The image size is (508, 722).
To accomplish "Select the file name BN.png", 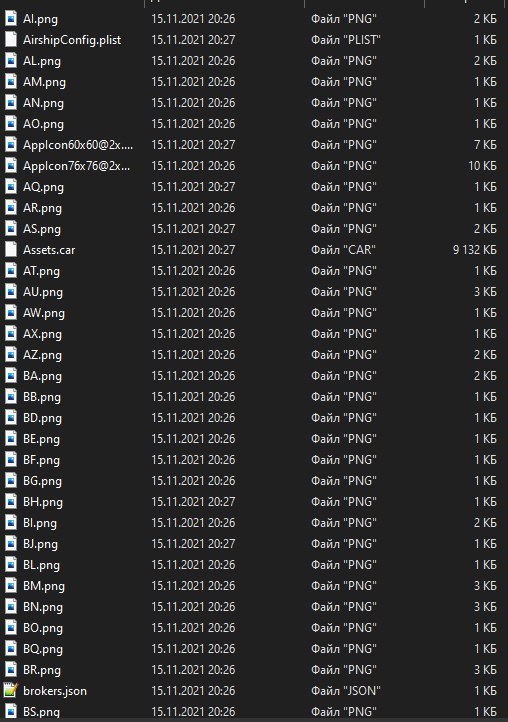I will pyautogui.click(x=43, y=607).
